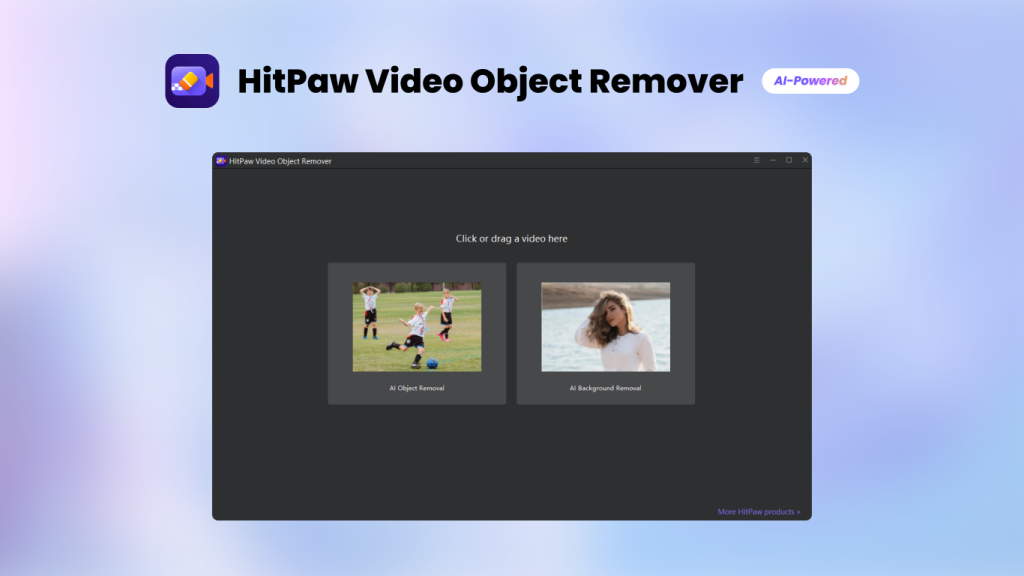Click the large HitPaw logo icon in banner
This screenshot has width=1024, height=576.
click(x=192, y=81)
